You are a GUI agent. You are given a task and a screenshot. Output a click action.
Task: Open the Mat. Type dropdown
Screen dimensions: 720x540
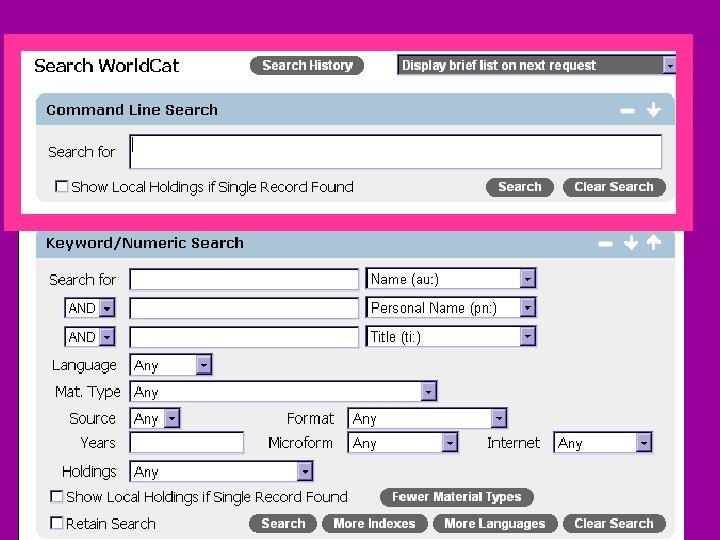[283, 392]
